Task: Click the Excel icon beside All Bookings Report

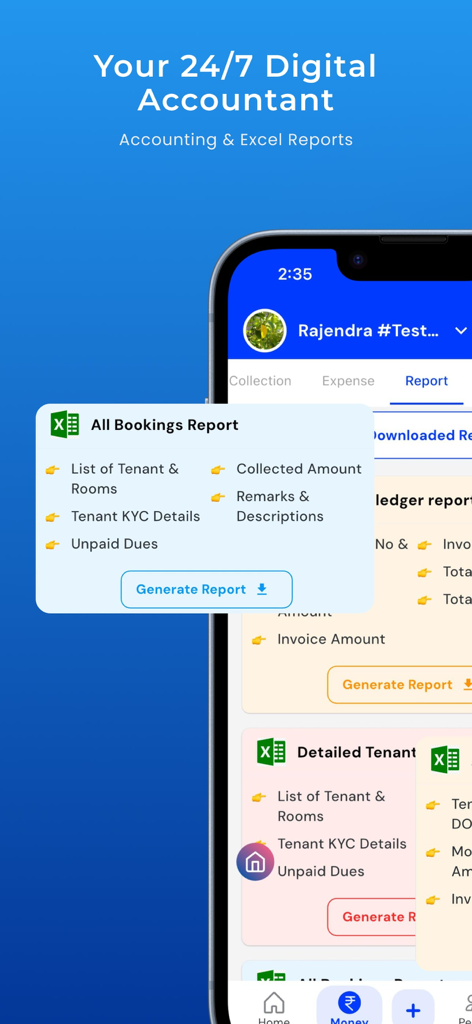Action: pos(65,424)
